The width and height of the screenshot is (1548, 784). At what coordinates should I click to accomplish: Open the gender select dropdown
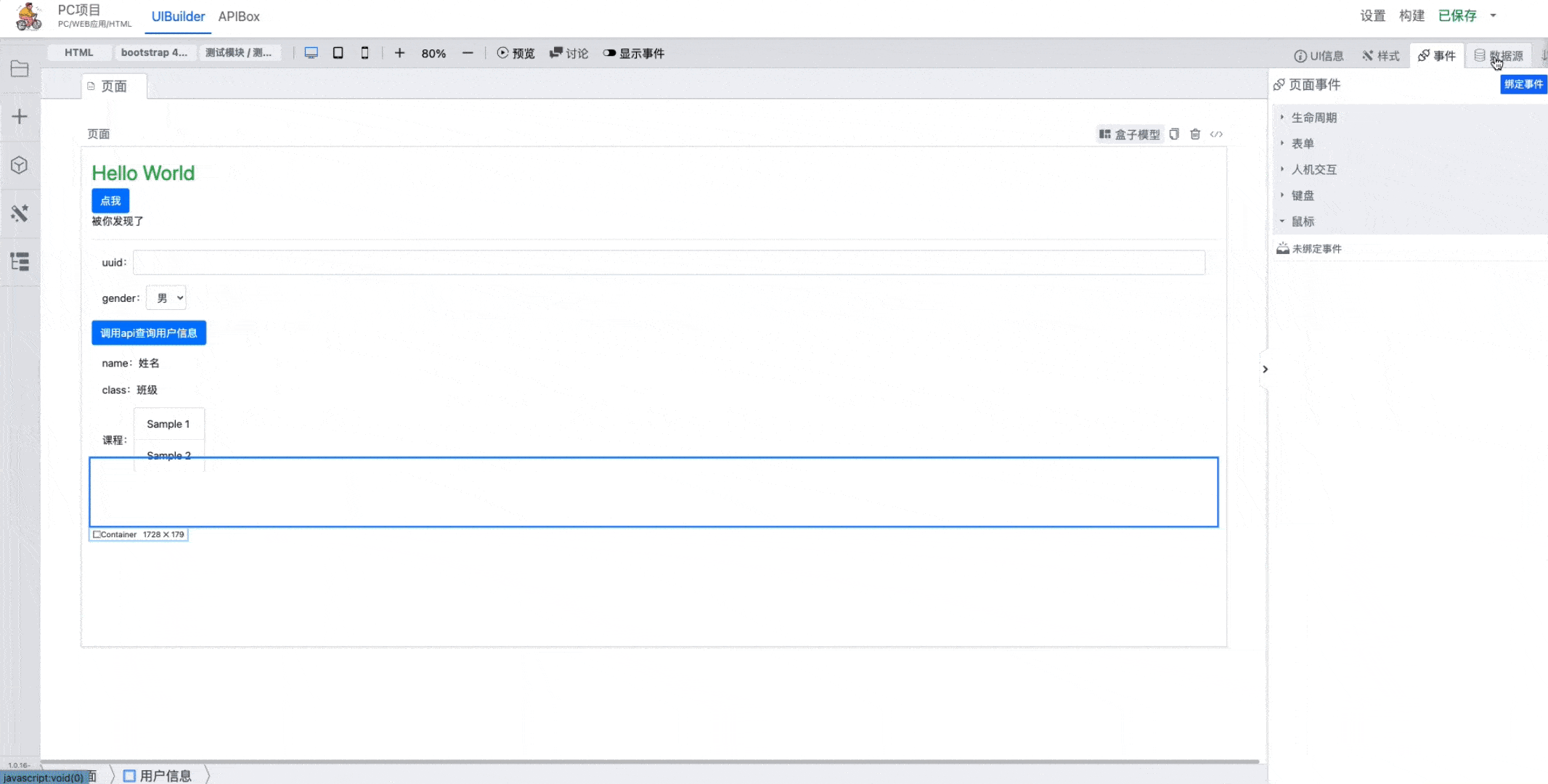tap(166, 298)
